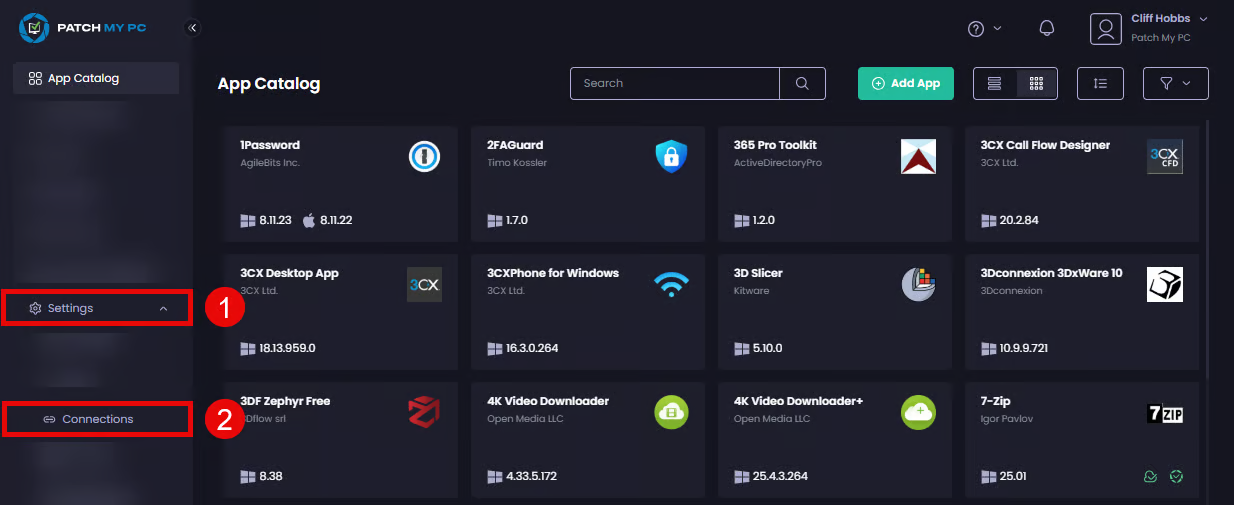The image size is (1234, 505).
Task: Click the 3D Slicer app icon
Action: point(918,285)
